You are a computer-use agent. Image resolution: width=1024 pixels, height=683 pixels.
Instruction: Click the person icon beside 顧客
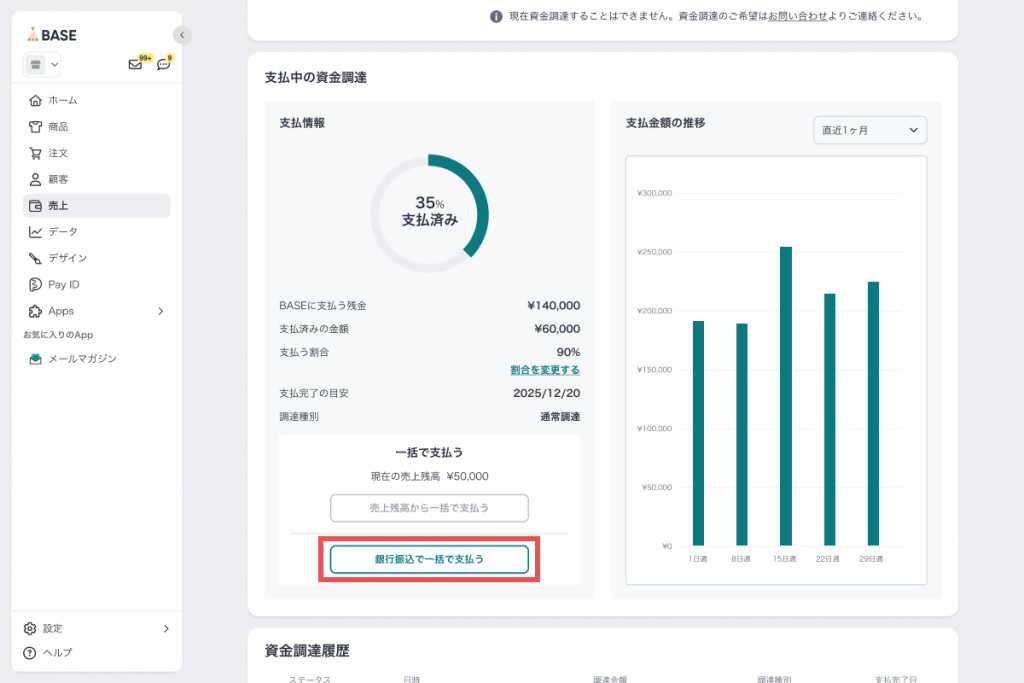tap(36, 179)
